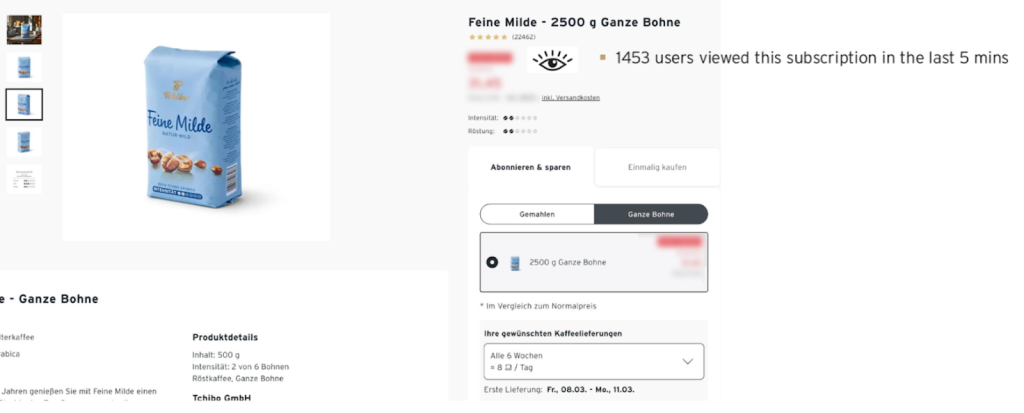Switch to the Einmalig kaufen tab

[x=657, y=167]
